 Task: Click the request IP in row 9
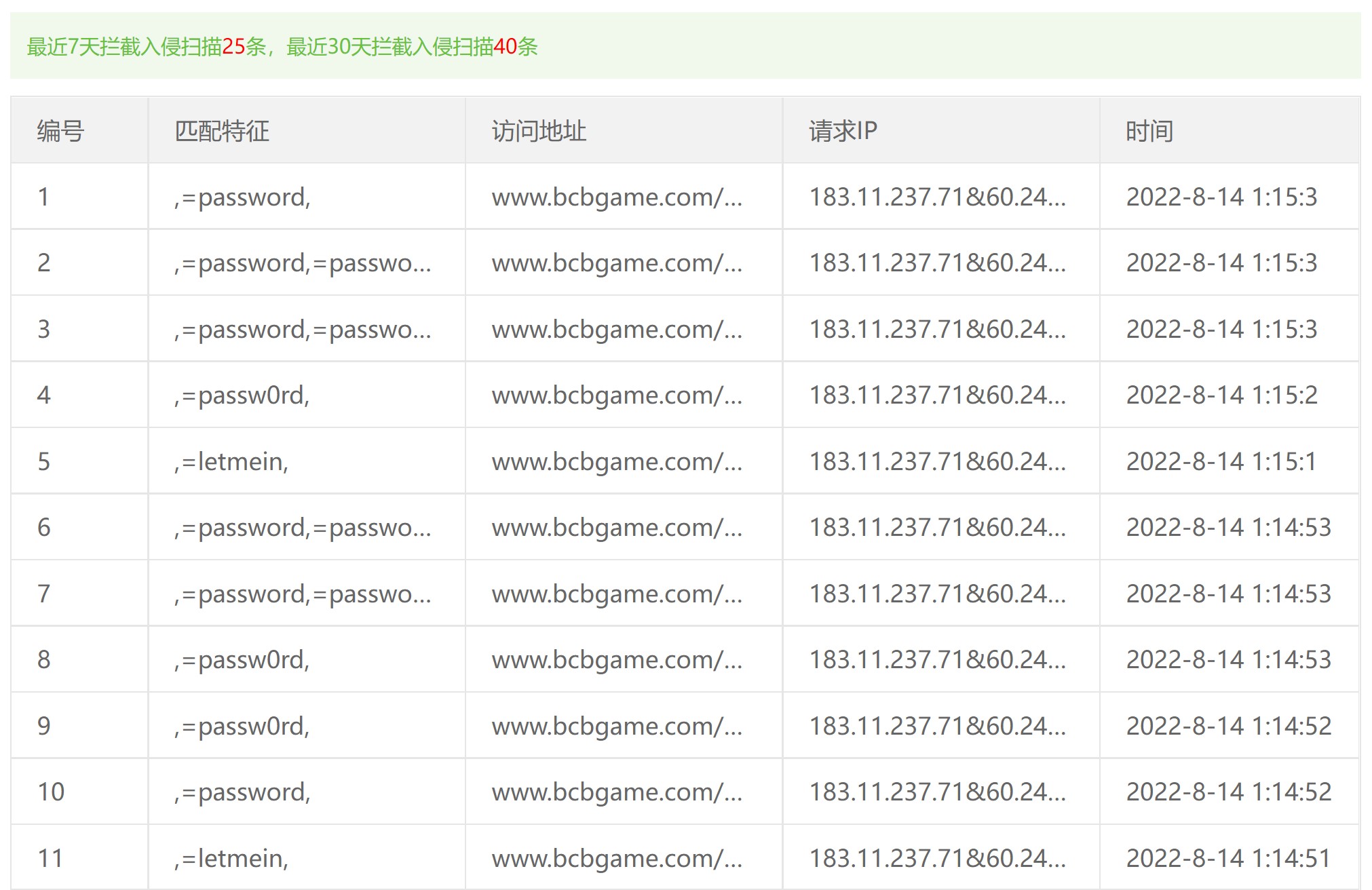point(937,727)
